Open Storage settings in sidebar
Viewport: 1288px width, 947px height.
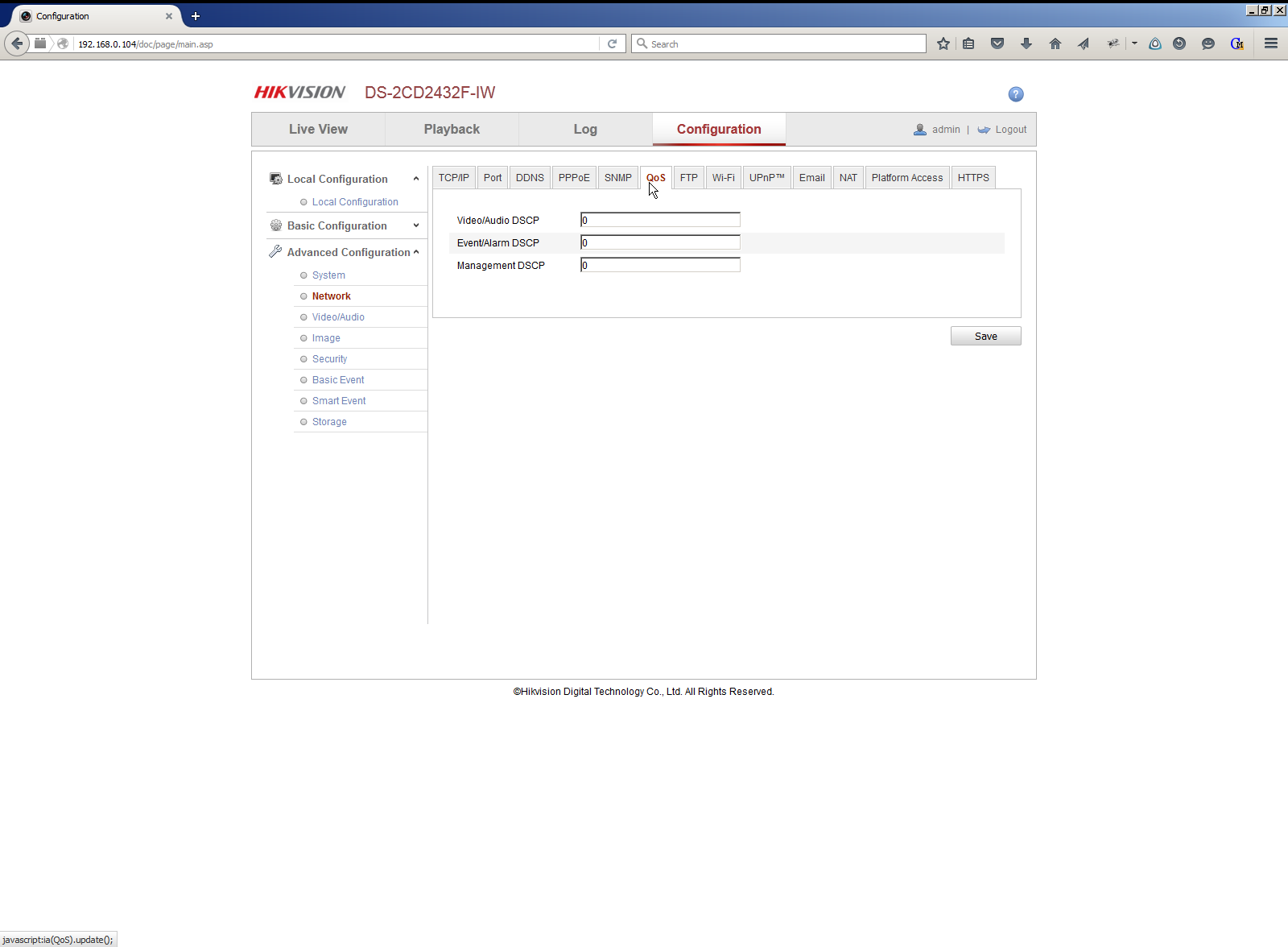[x=329, y=422]
